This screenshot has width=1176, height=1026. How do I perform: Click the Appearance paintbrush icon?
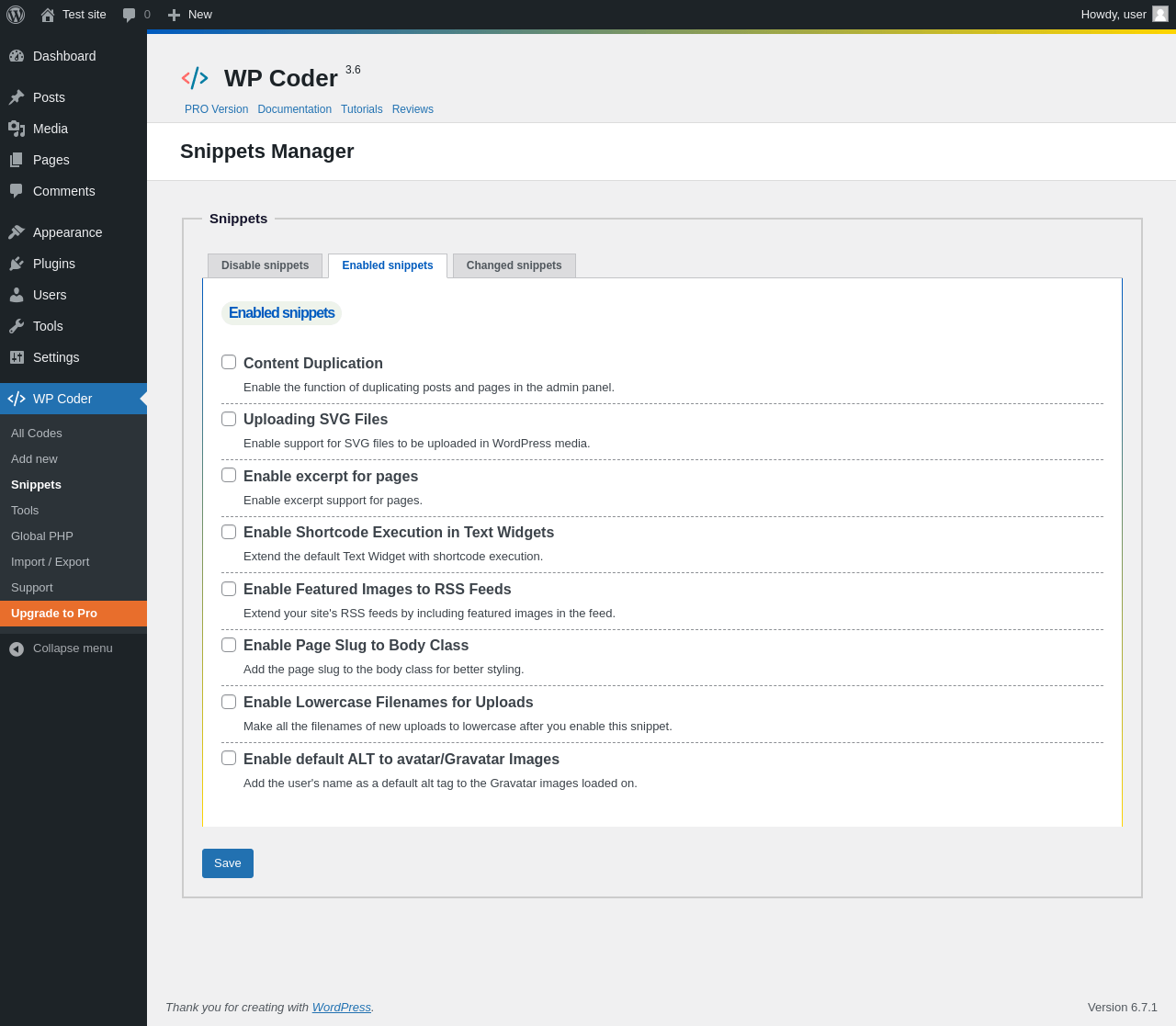[x=17, y=232]
